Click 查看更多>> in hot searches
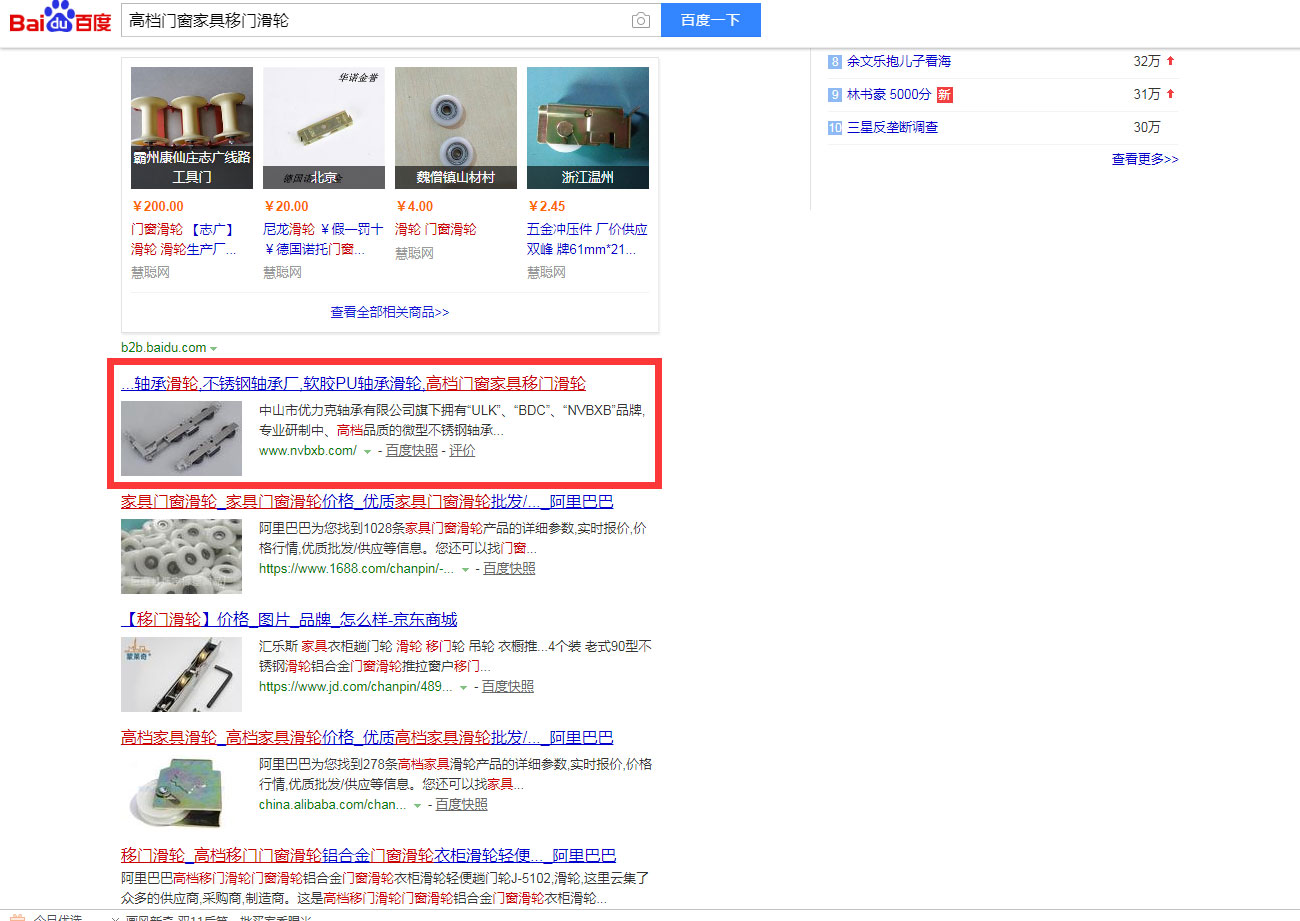1300x921 pixels. 1144,159
